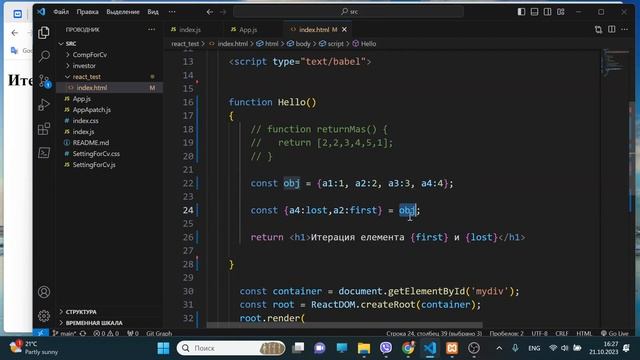Click body breadcrumb segment
The image size is (640, 360).
tap(302, 44)
